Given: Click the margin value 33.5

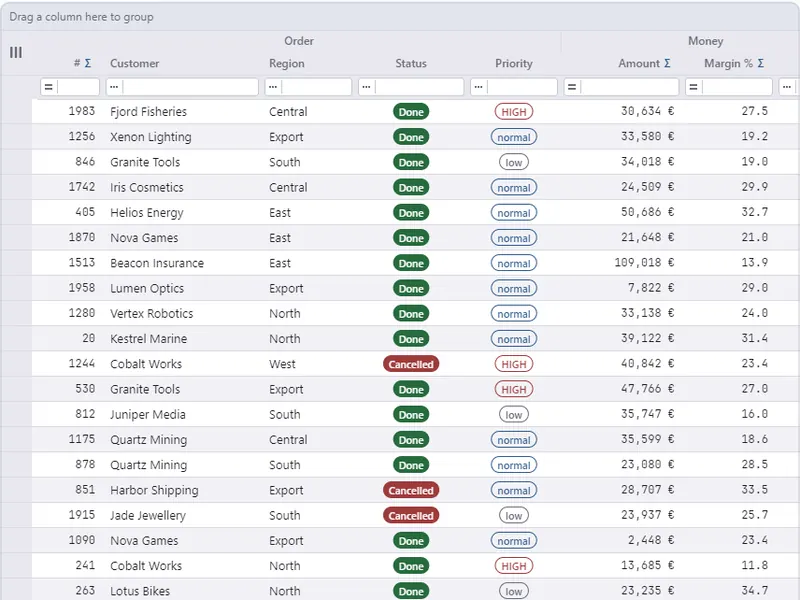Looking at the screenshot, I should [755, 490].
